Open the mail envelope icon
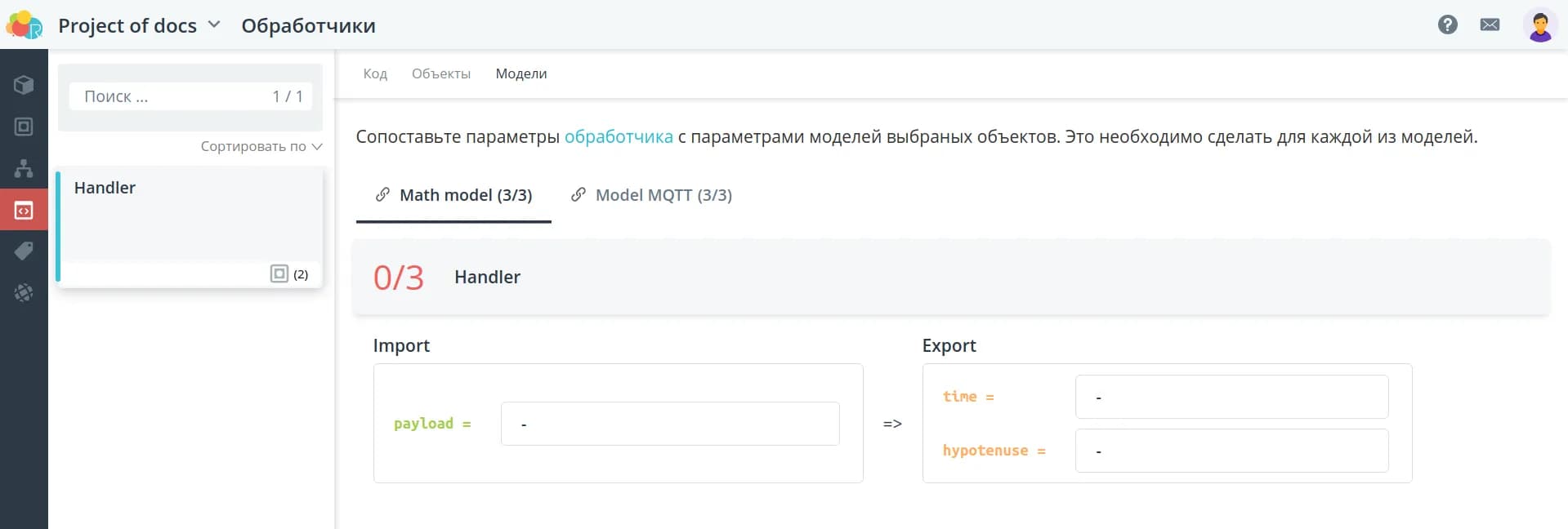Screen dimensions: 1568x529 tap(1490, 24)
